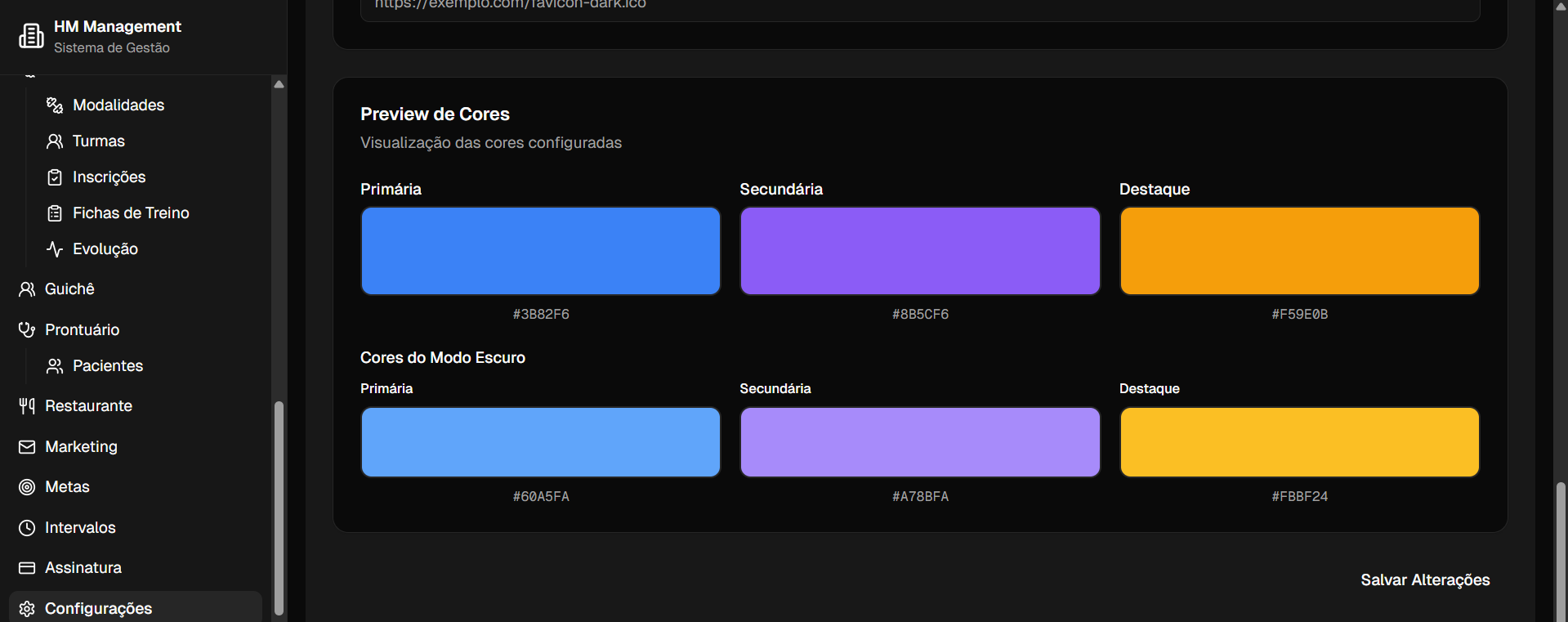Select the purple #8B5CF6 secondary swatch
Screen dimensions: 1568x622
920,251
